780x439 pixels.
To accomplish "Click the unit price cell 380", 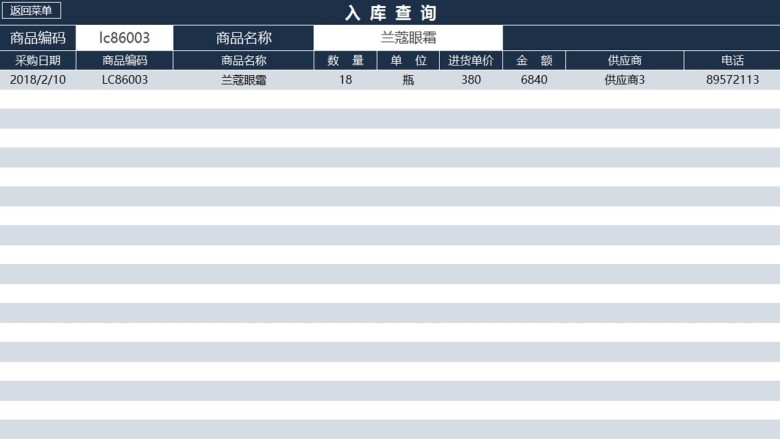I will point(471,80).
